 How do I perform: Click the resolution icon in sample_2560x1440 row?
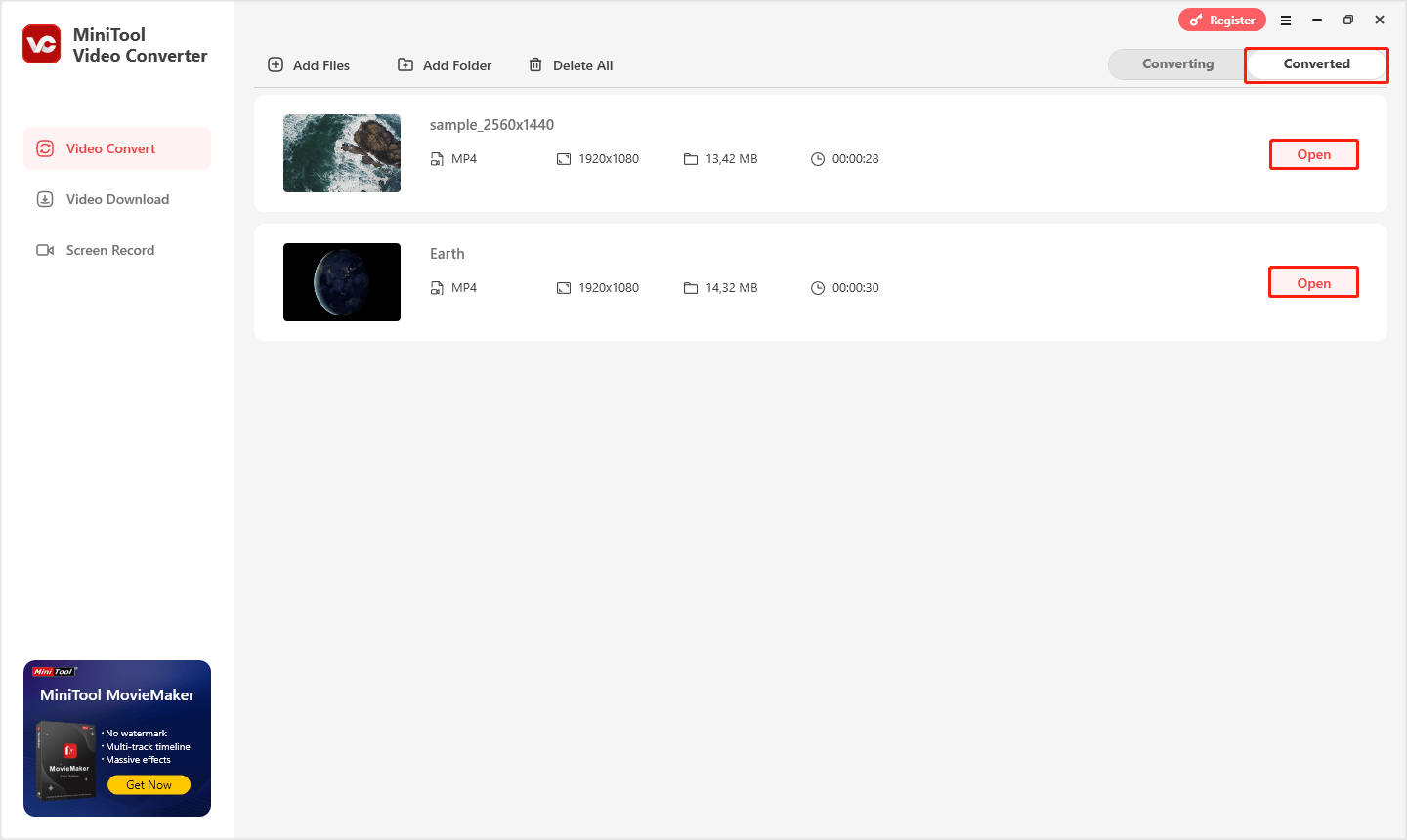pyautogui.click(x=564, y=159)
